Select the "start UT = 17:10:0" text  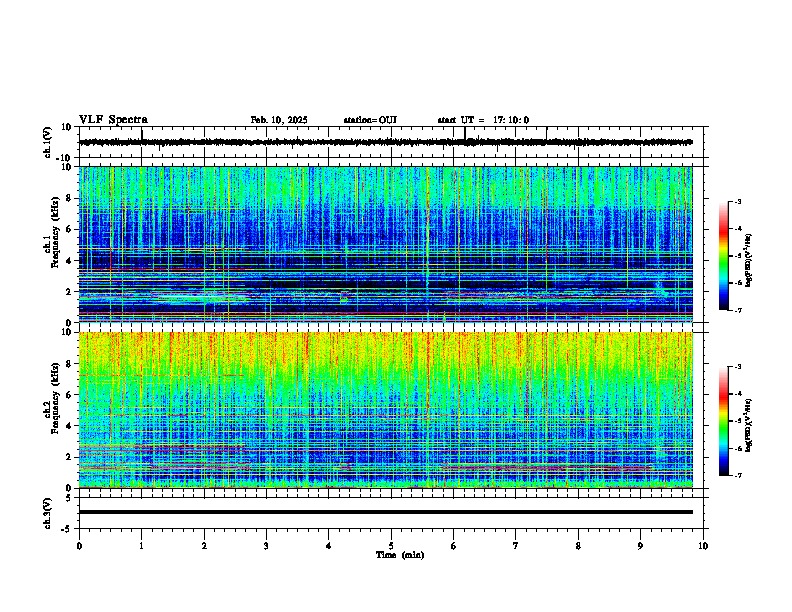pyautogui.click(x=483, y=120)
